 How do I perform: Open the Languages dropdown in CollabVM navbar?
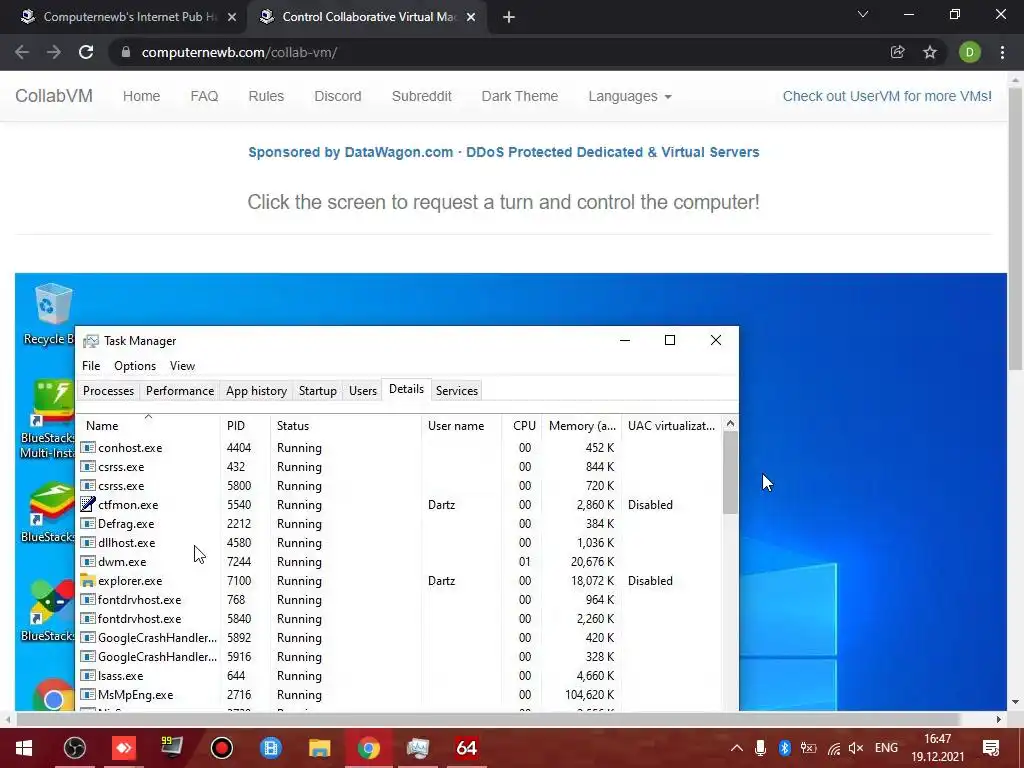pos(630,96)
